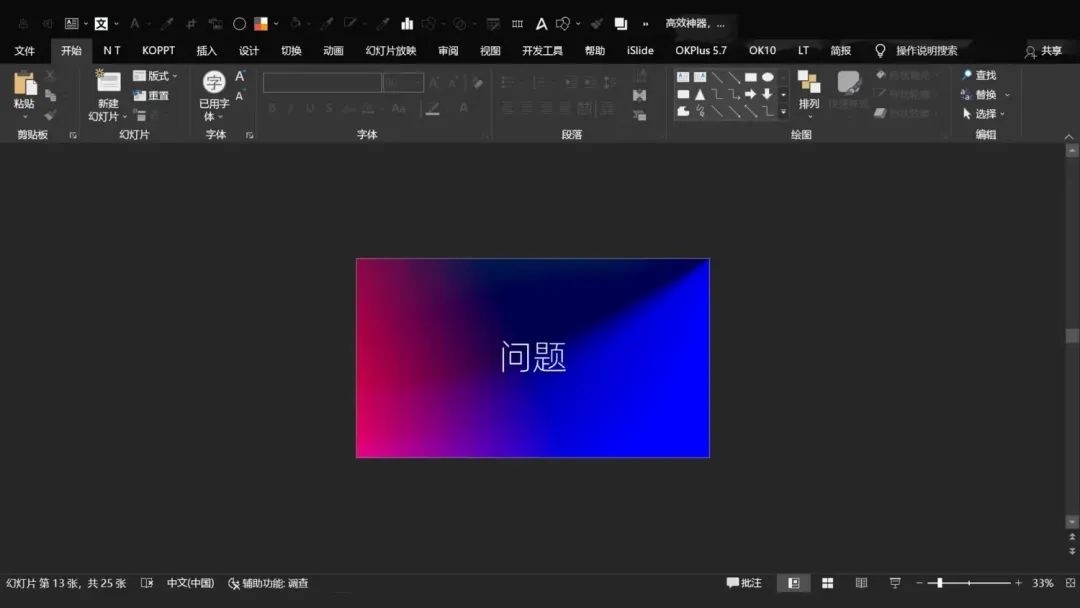
Task: Open the 文件 File menu
Action: tap(25, 51)
